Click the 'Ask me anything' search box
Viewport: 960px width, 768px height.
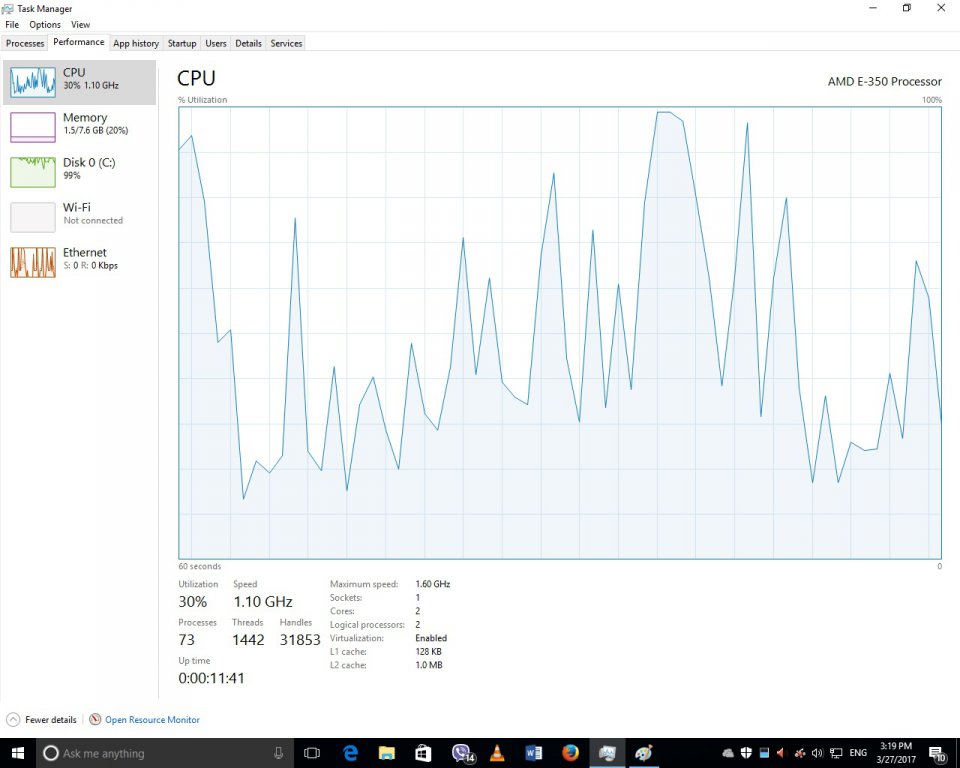pyautogui.click(x=165, y=753)
